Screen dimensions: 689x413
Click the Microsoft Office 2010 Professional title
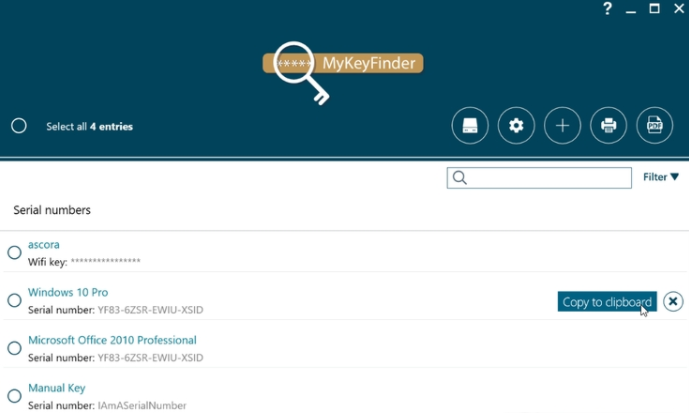[112, 340]
